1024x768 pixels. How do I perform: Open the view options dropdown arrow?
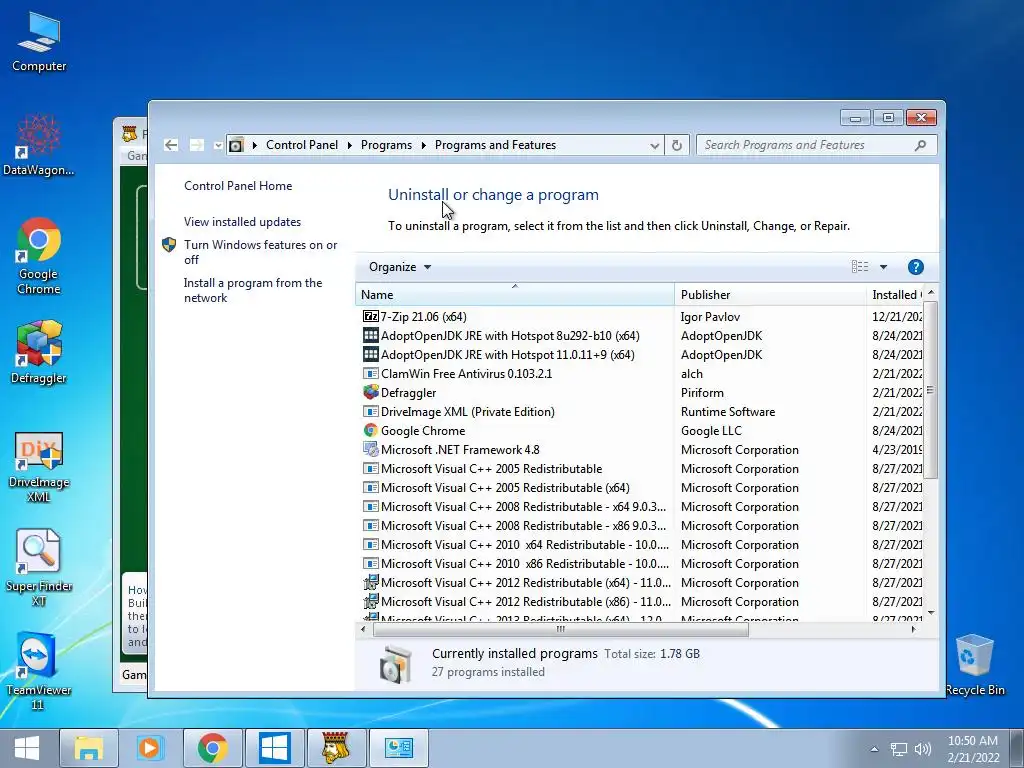pos(883,266)
